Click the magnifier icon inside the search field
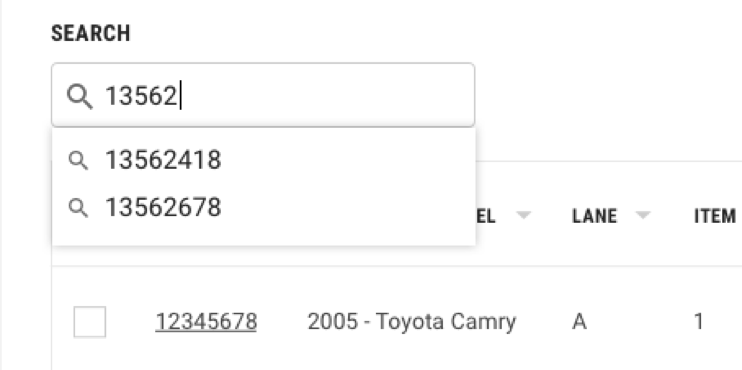Viewport: 742px width, 370px height. pos(80,97)
